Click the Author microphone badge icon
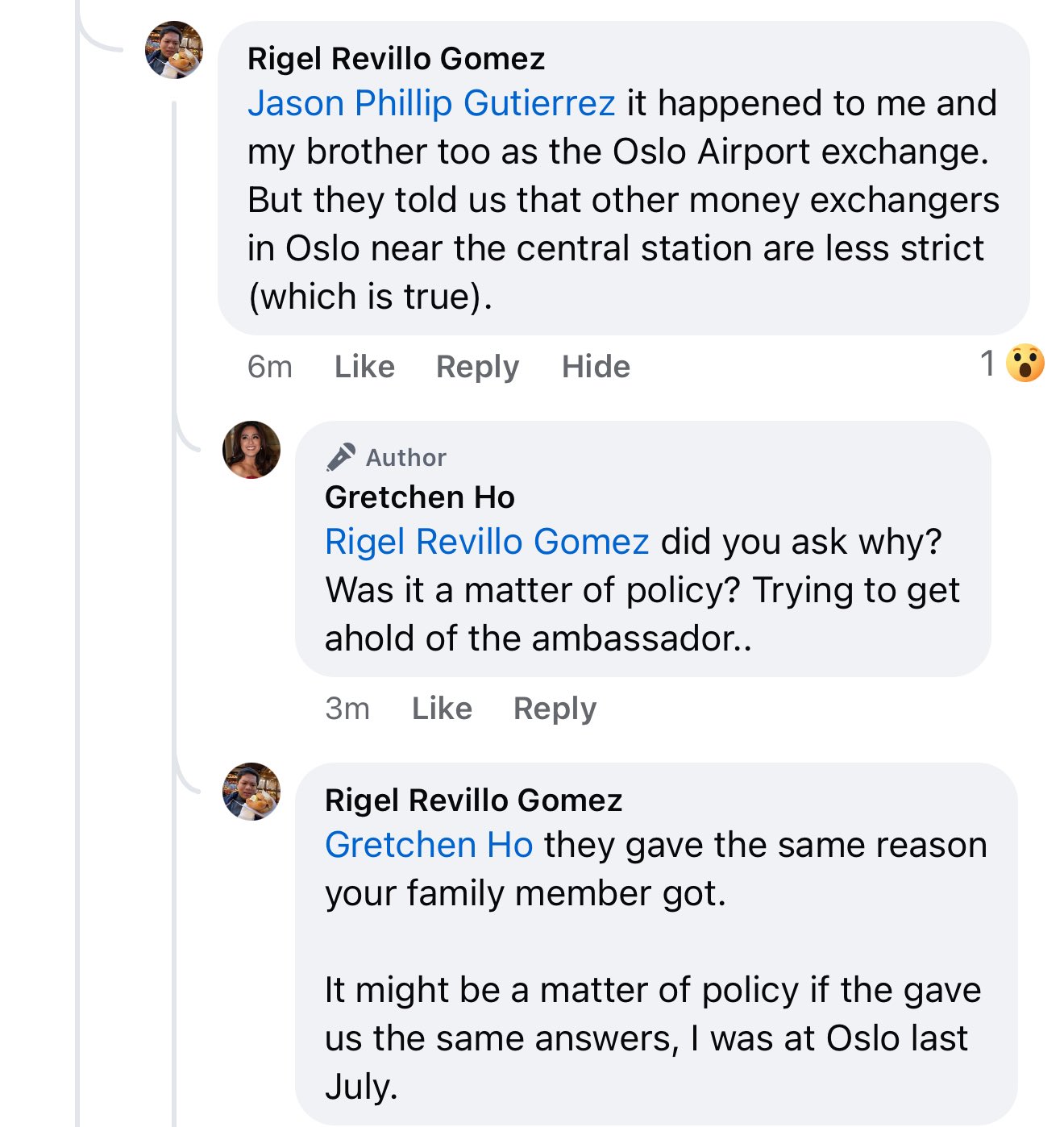The height and width of the screenshot is (1127, 1064). [x=340, y=457]
